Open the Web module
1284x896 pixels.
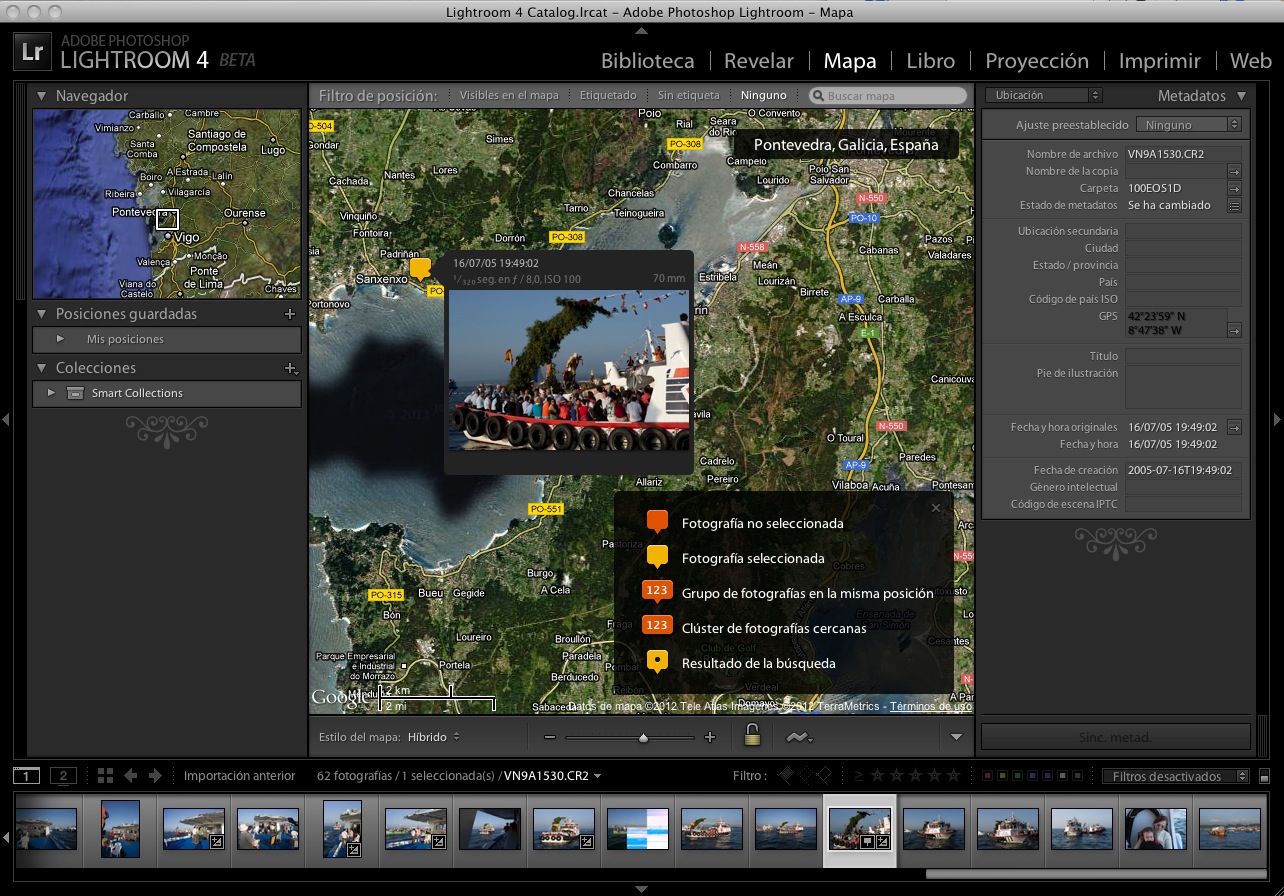pyautogui.click(x=1250, y=61)
